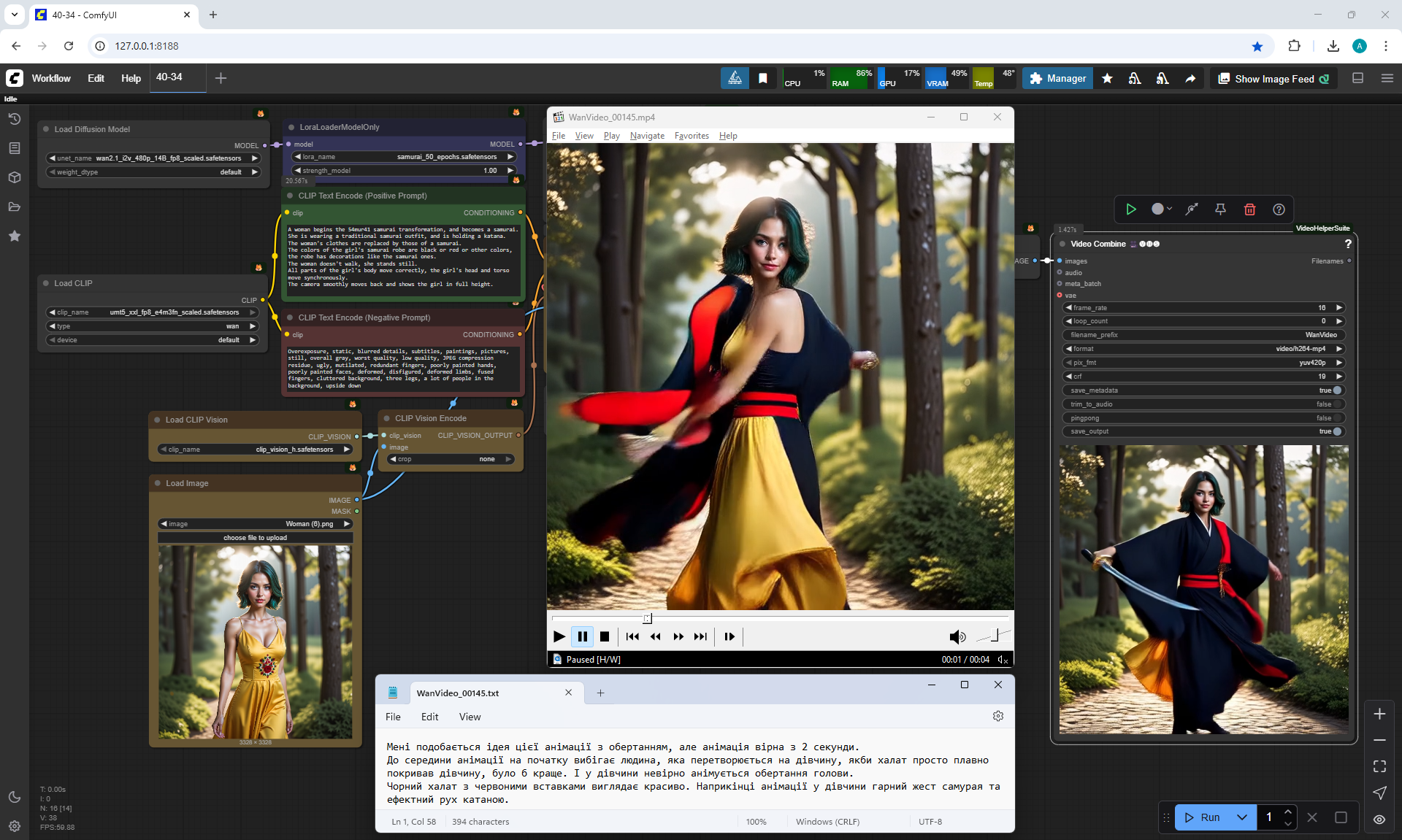Click choose file to upload button
Image resolution: width=1402 pixels, height=840 pixels.
(255, 538)
